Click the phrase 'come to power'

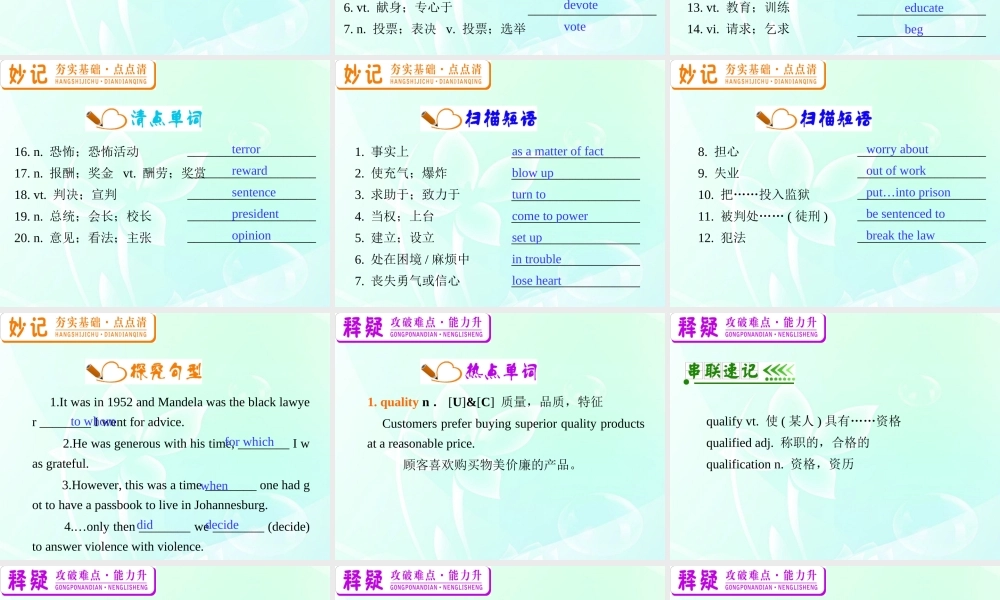coord(550,216)
